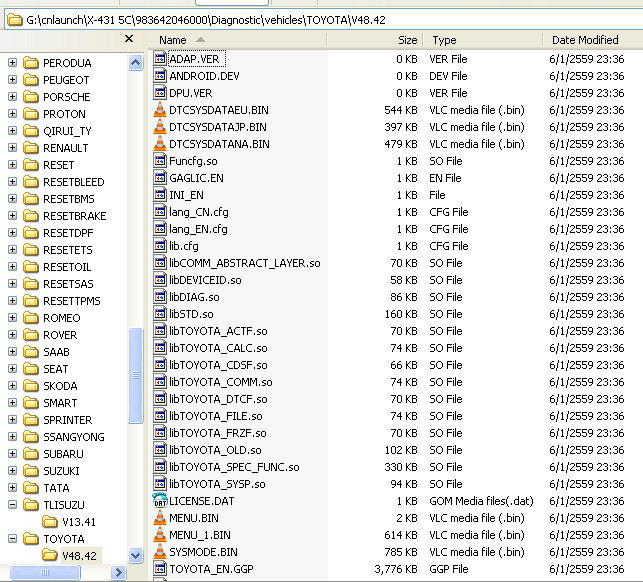The height and width of the screenshot is (582, 643).
Task: Click the tree horizontal scroll right arrow
Action: [118, 572]
